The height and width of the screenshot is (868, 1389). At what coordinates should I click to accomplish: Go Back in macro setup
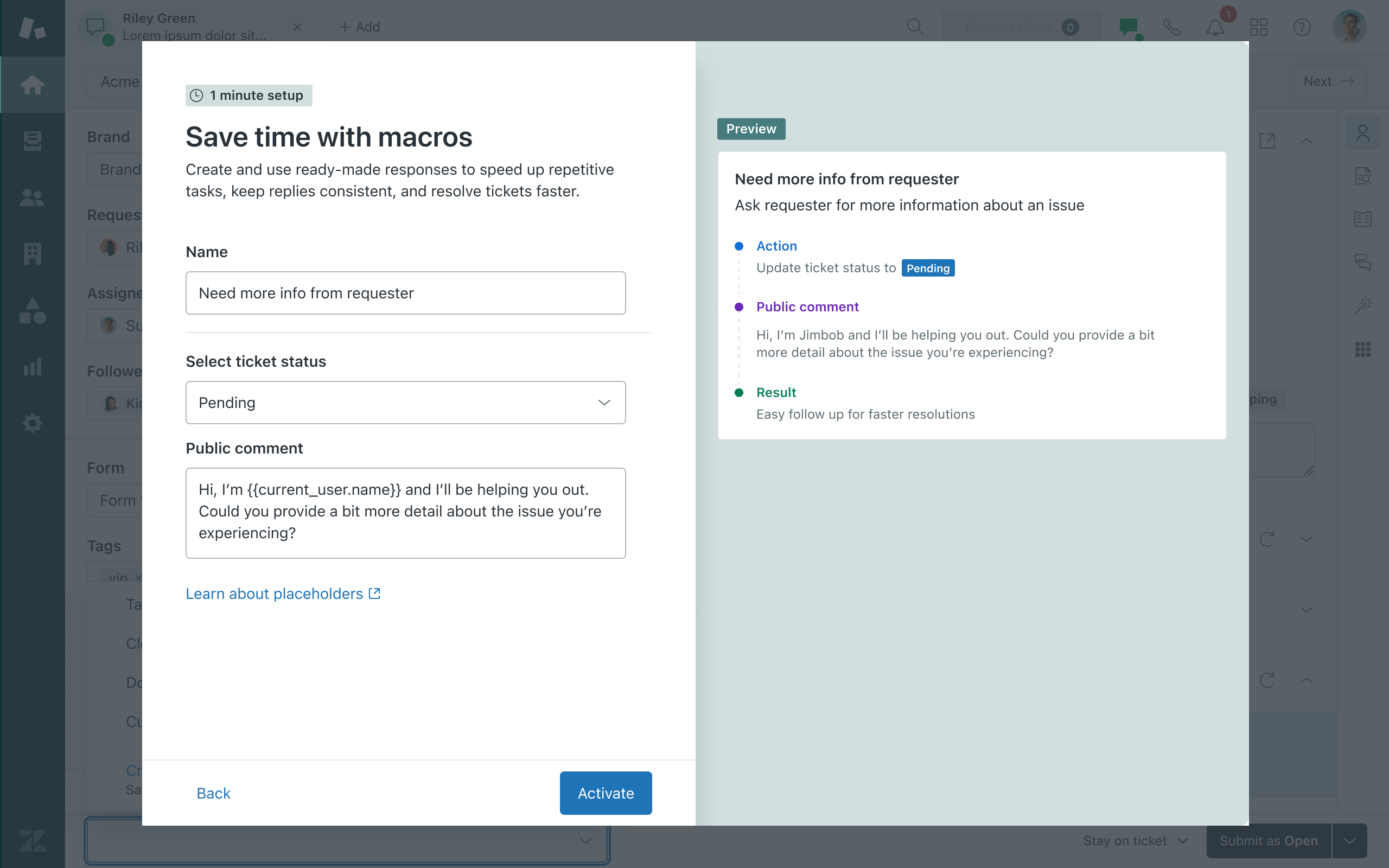213,793
